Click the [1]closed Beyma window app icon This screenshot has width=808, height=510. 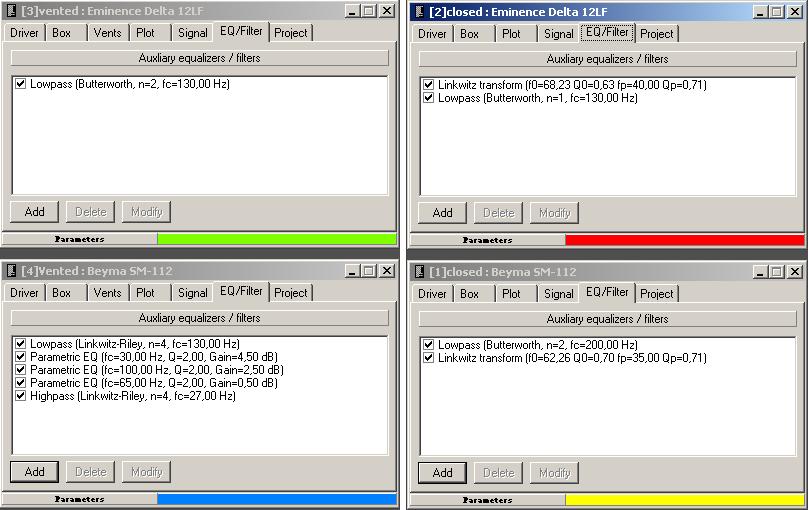[419, 272]
